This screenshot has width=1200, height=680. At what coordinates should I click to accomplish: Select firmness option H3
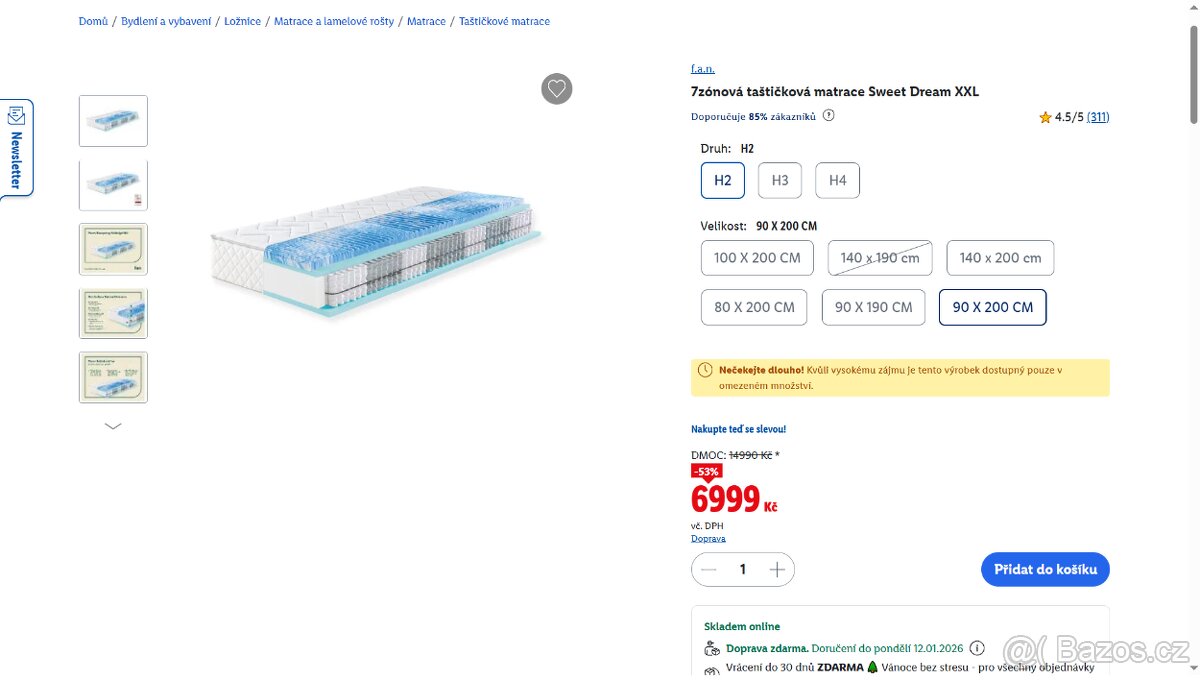coord(780,180)
